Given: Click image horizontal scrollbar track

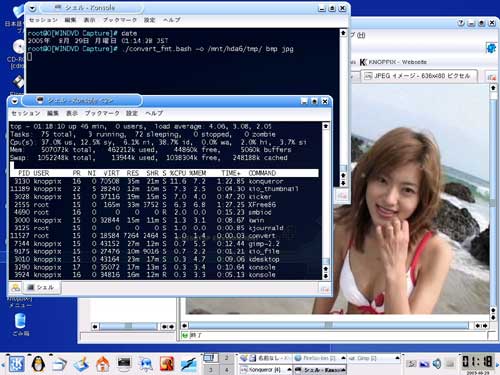Looking at the screenshot, I should 328,325.
